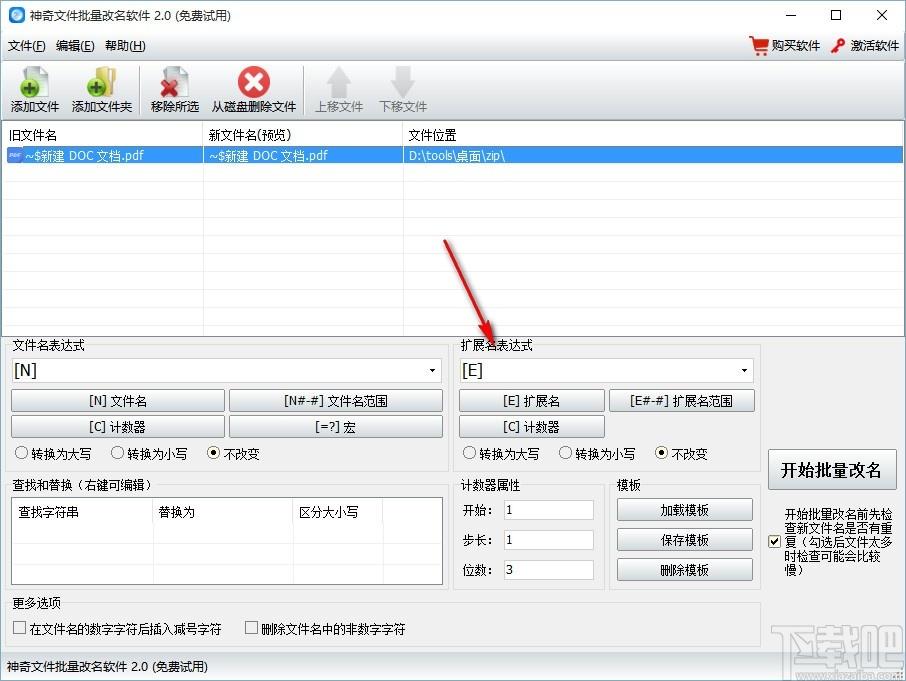Toggle the duplicate-name check before renaming checkbox
The height and width of the screenshot is (681, 906).
774,541
